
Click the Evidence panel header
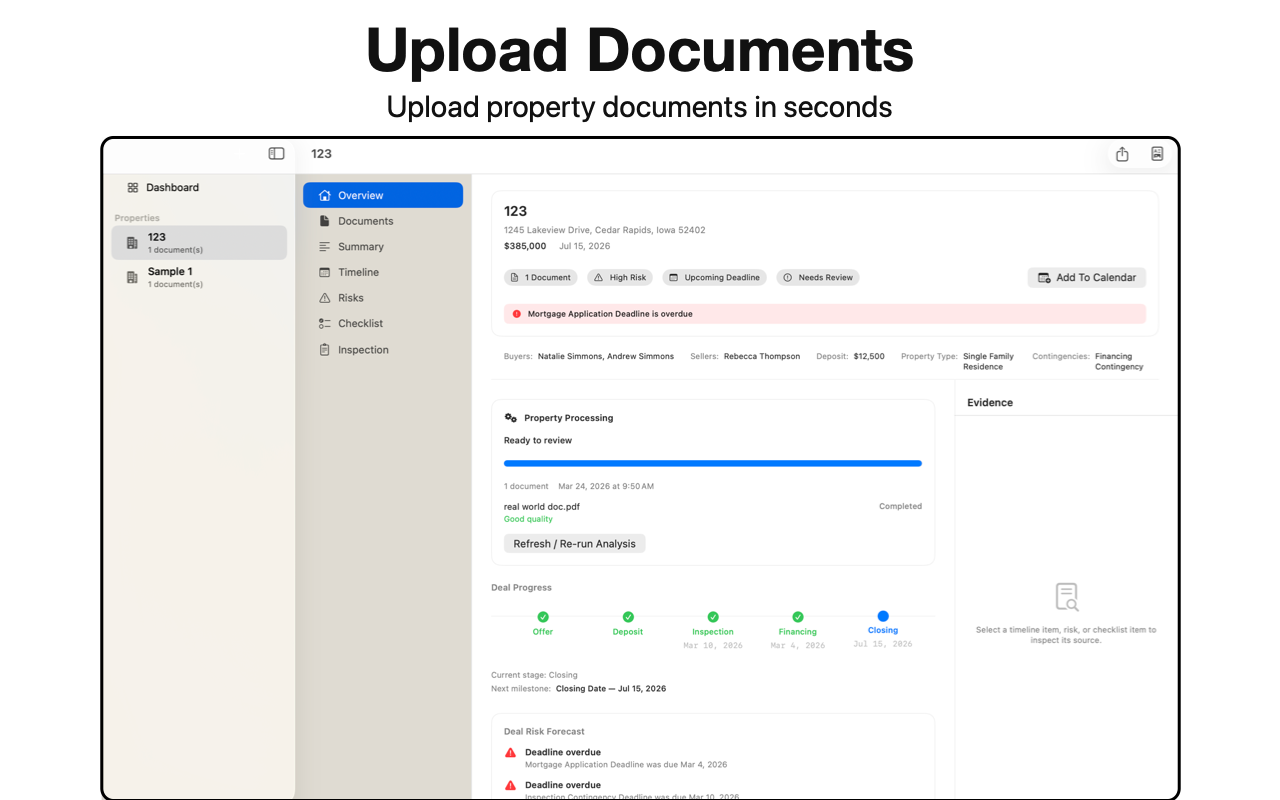point(990,402)
